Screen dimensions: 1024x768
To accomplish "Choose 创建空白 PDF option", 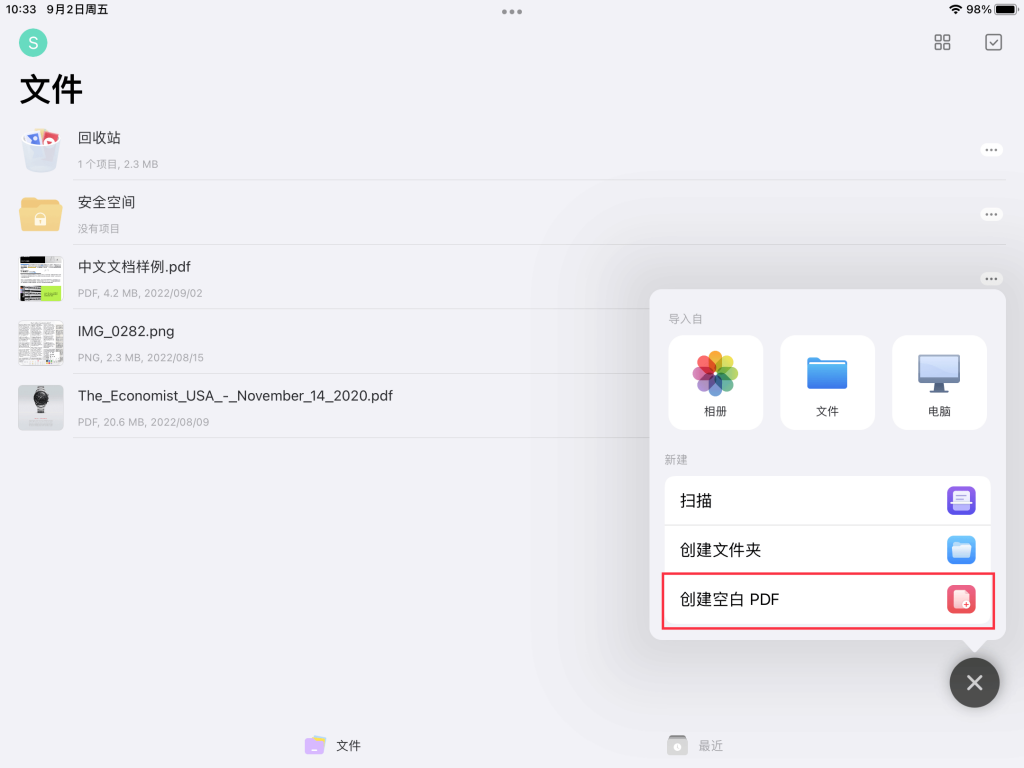I will click(827, 600).
